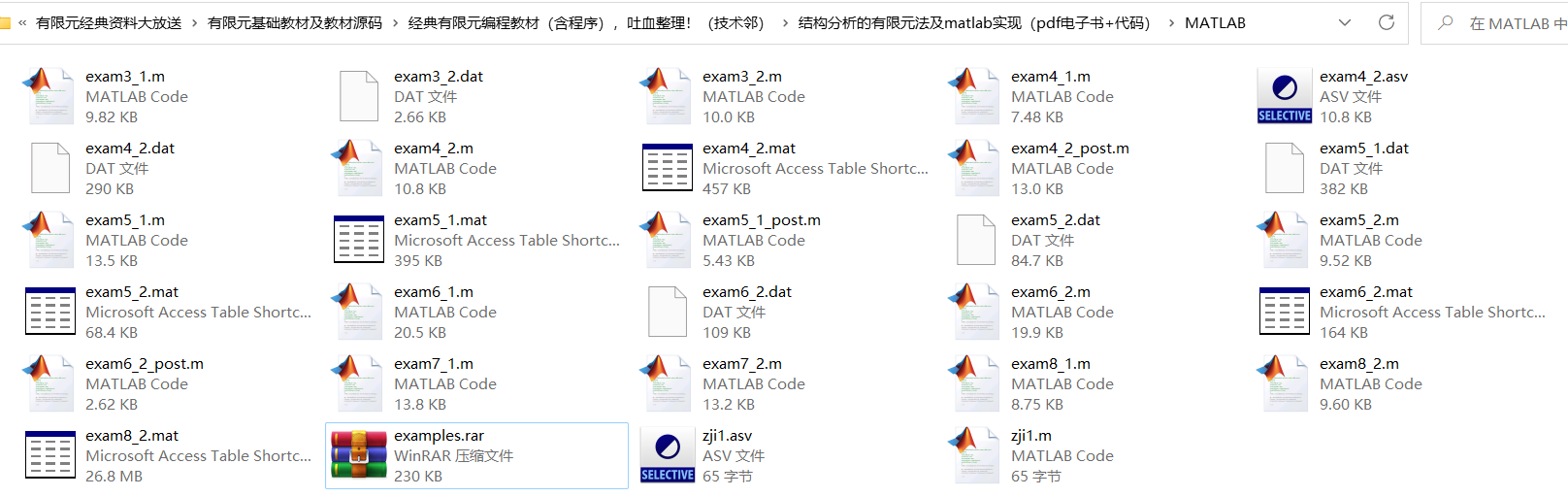Refresh the current folder view

[x=1387, y=22]
